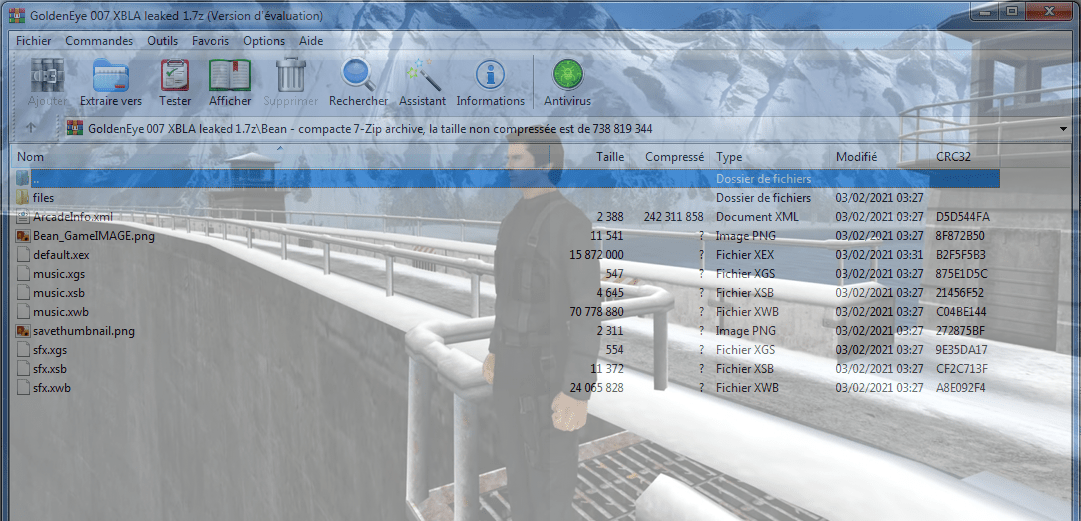
Task: Click the Supprimer trash icon
Action: [x=290, y=74]
